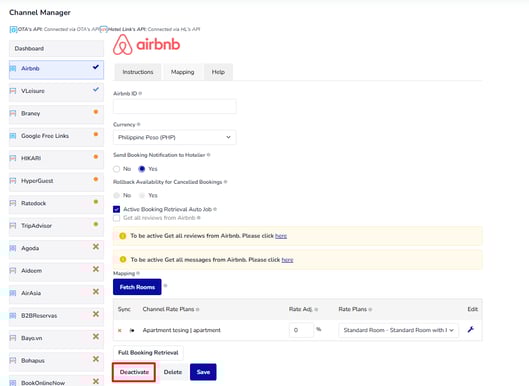The image size is (529, 386).
Task: Switch to the Mapping tab
Action: tap(183, 72)
